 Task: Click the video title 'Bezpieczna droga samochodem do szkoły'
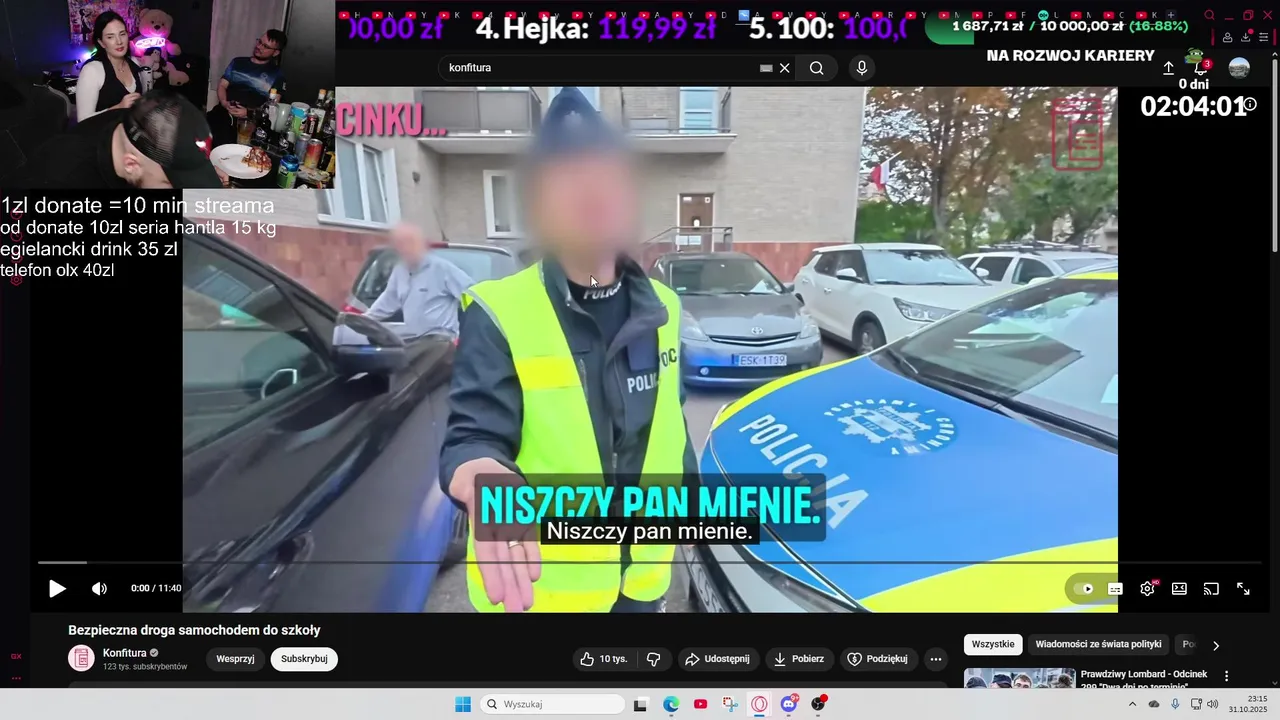tap(194, 630)
